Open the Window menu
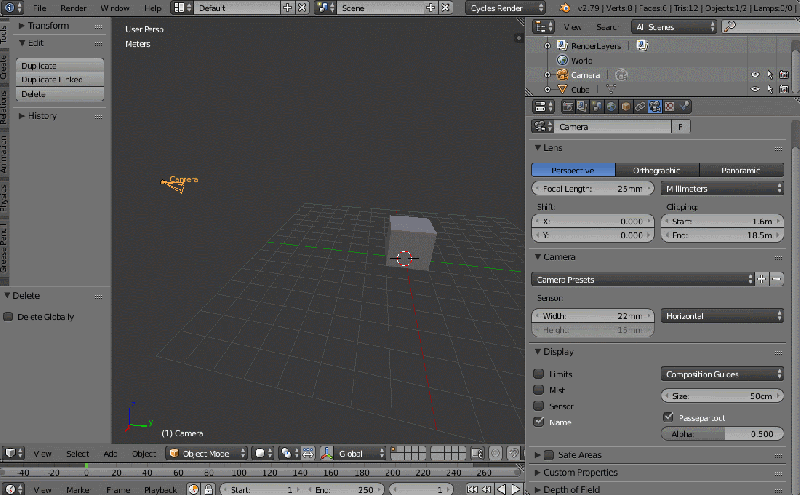The image size is (800, 495). pyautogui.click(x=115, y=8)
